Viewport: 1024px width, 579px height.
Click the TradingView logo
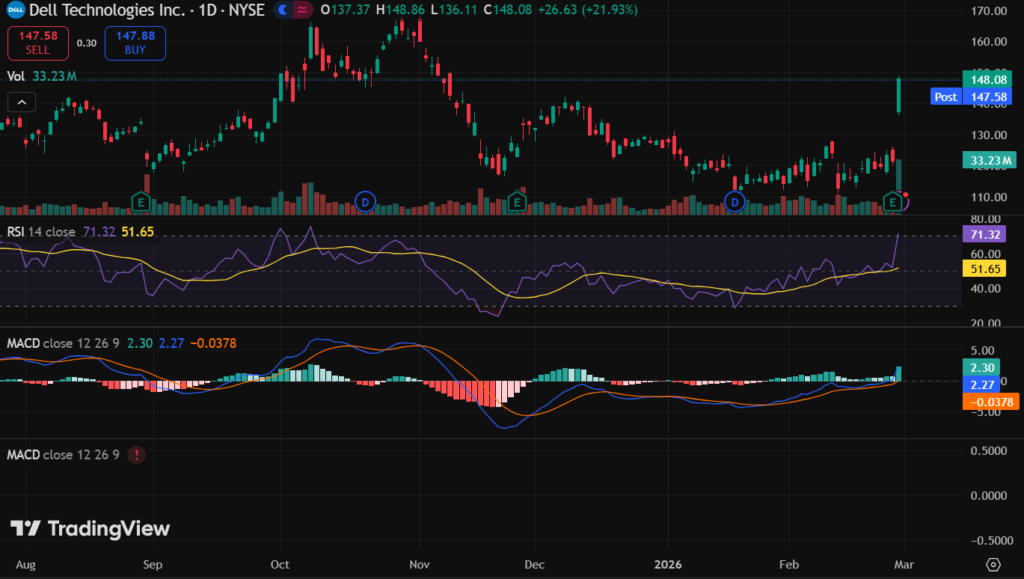tap(90, 529)
